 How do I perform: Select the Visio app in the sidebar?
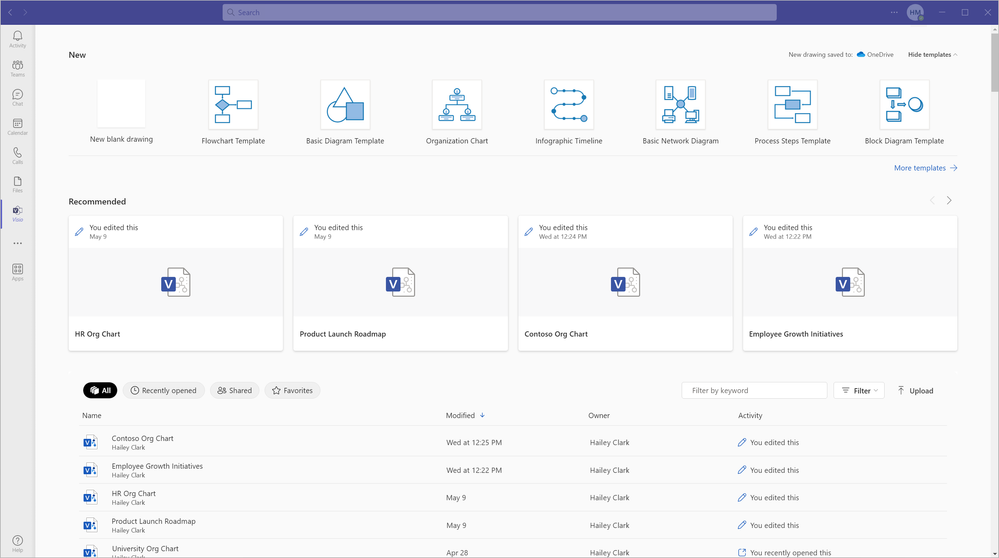click(17, 213)
